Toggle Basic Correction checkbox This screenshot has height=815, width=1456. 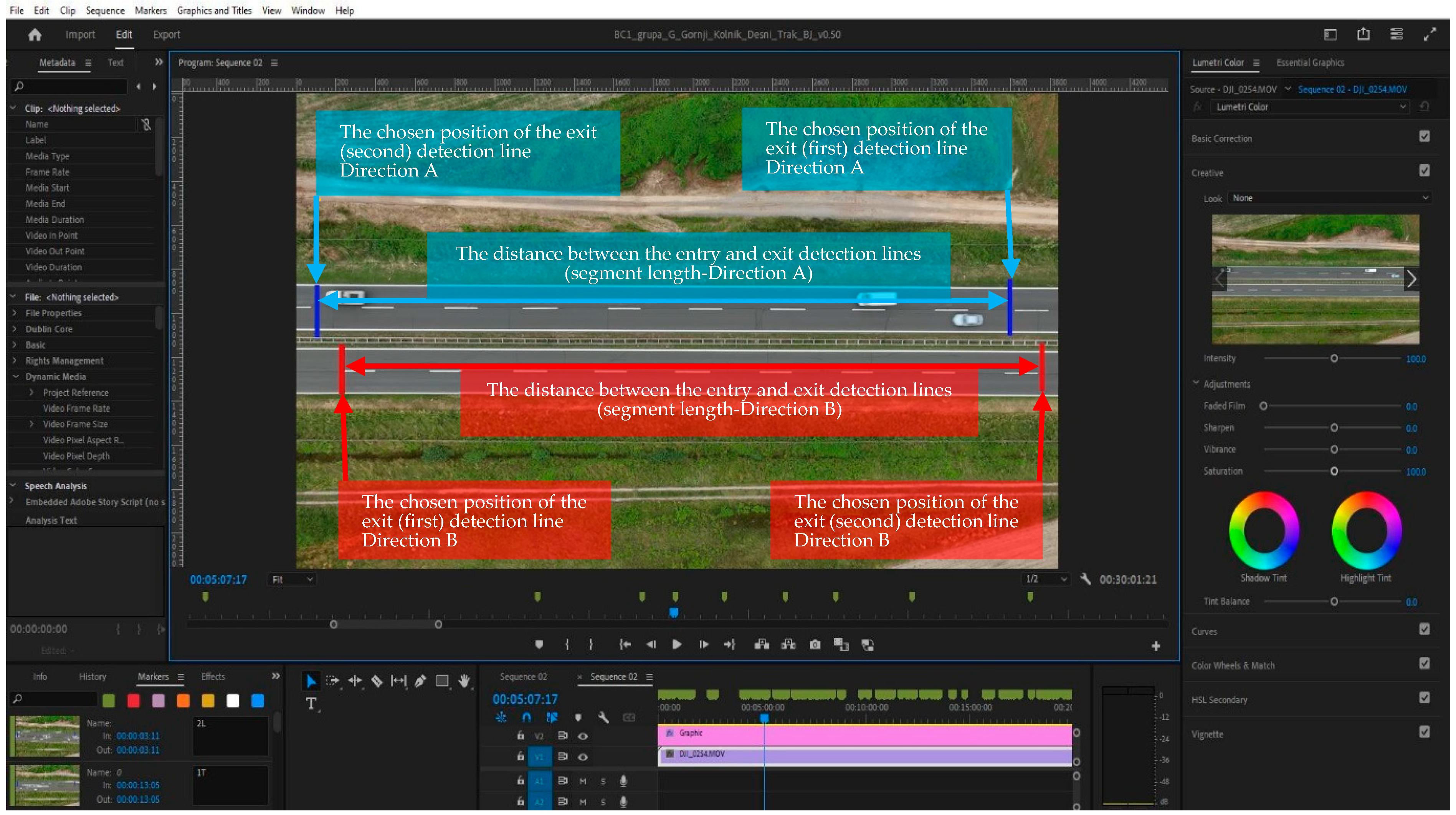point(1424,137)
